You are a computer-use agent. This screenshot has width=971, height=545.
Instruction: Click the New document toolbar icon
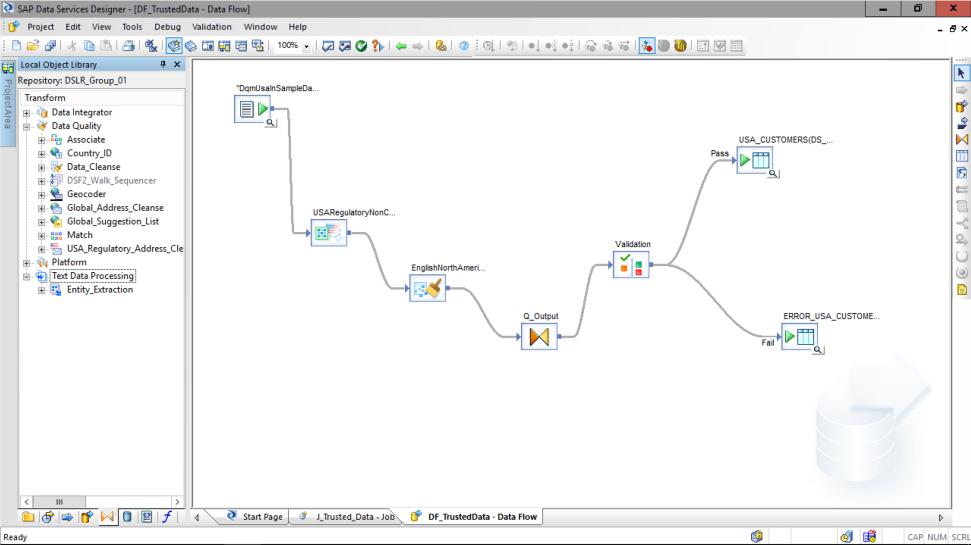pos(17,46)
